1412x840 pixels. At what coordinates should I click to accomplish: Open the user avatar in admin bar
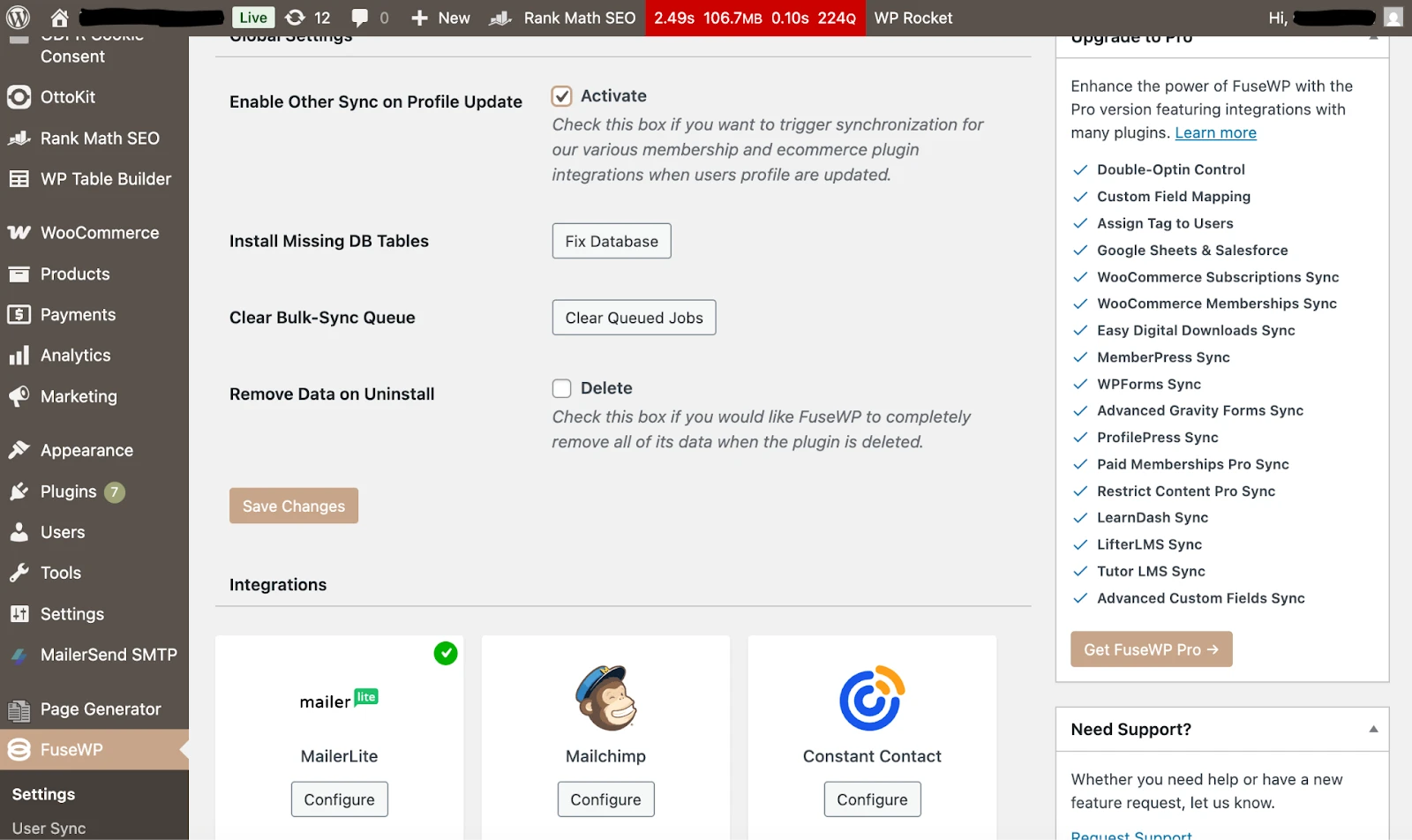pos(1393,18)
